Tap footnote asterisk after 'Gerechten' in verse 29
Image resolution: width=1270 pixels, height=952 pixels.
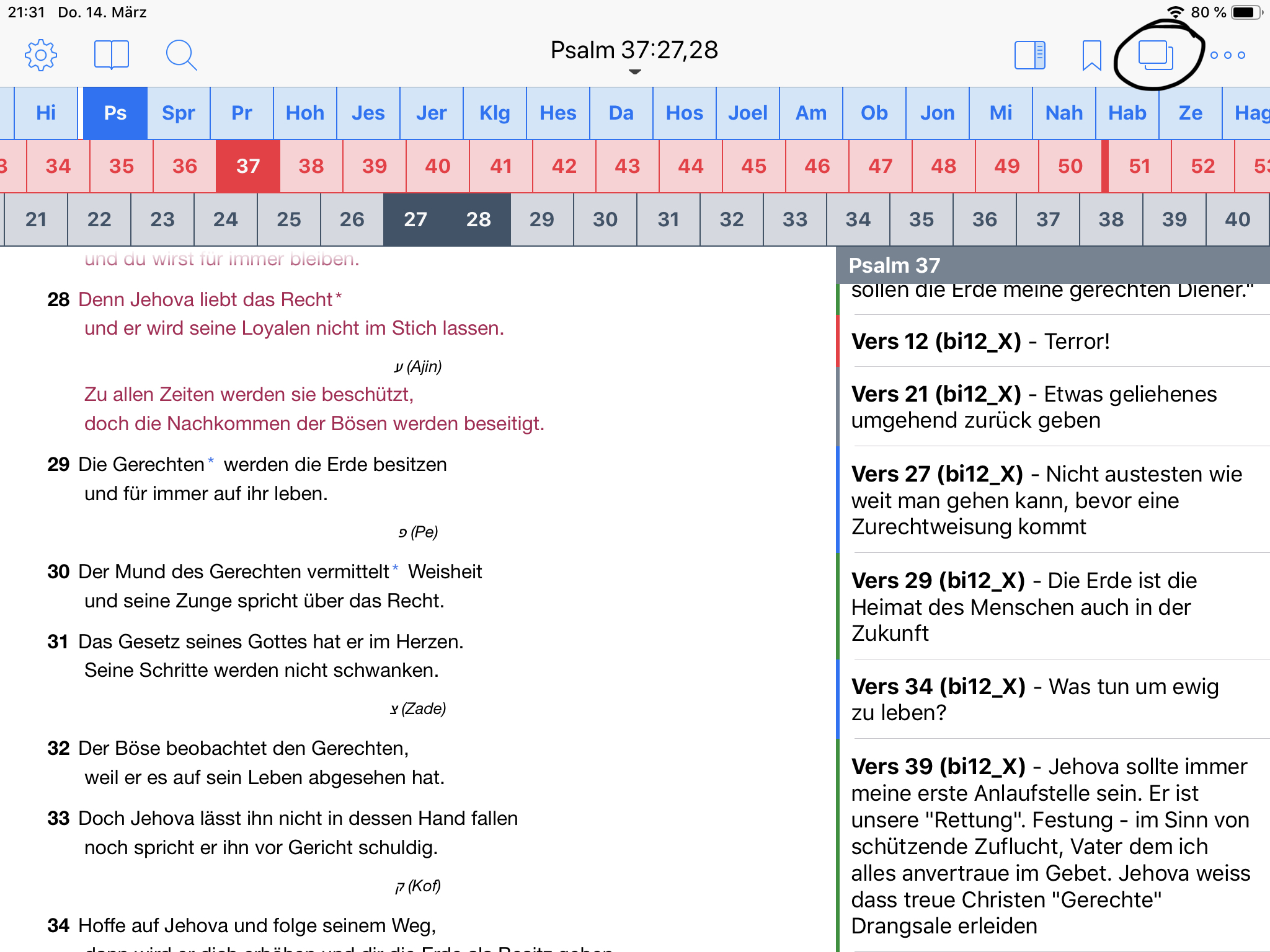click(x=211, y=461)
